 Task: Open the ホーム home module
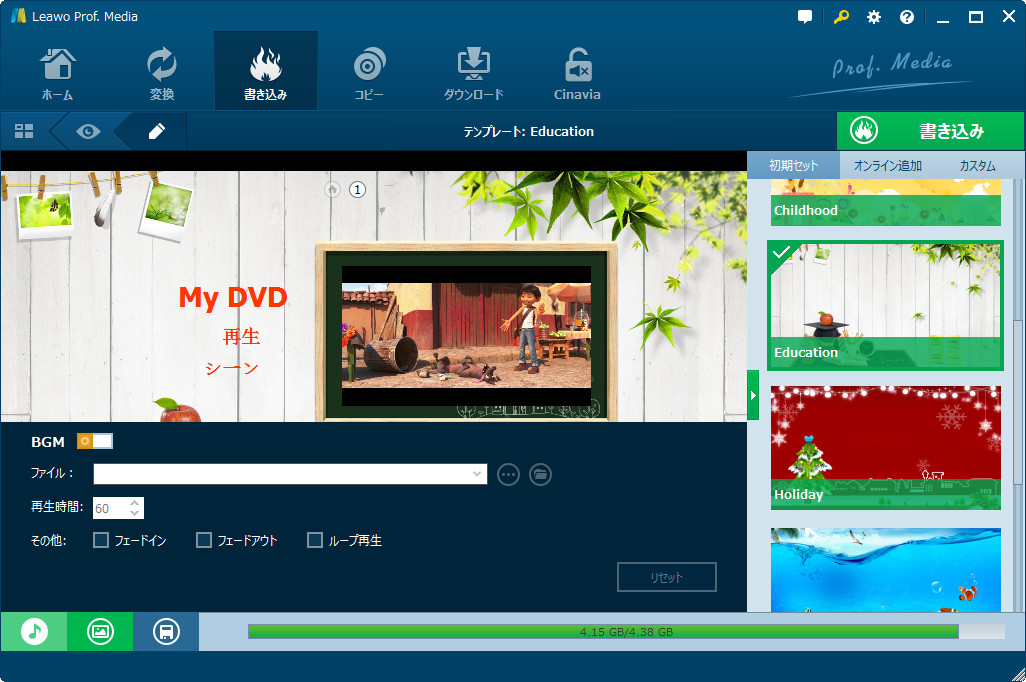(57, 75)
